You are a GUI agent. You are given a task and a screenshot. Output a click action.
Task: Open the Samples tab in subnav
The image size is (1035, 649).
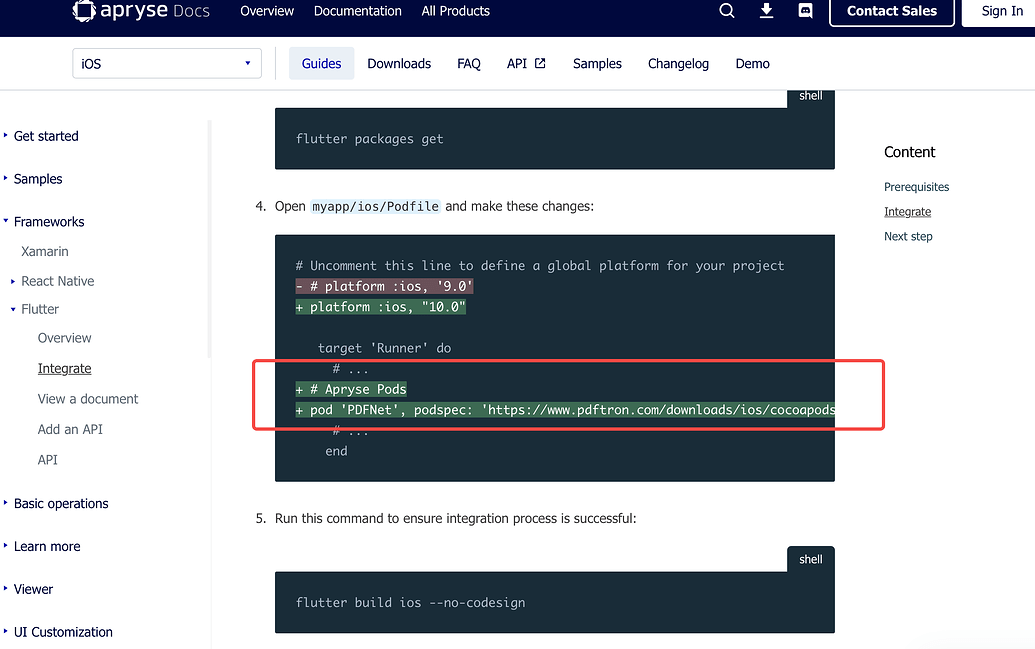point(597,63)
